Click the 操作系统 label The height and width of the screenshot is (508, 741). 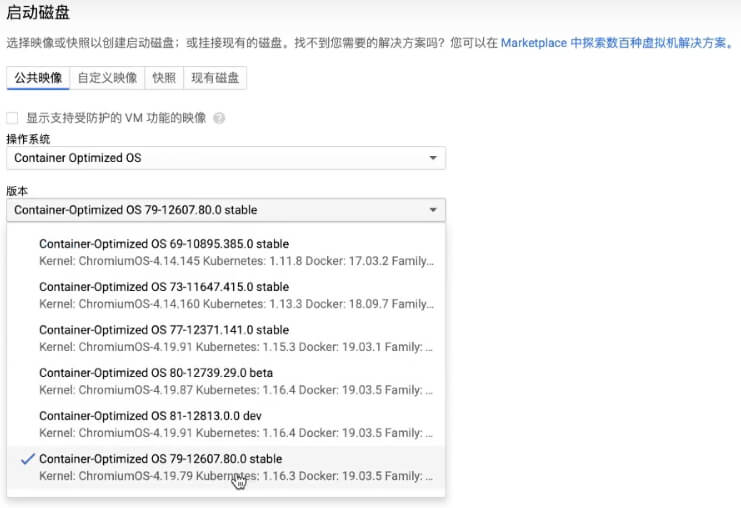(28, 139)
